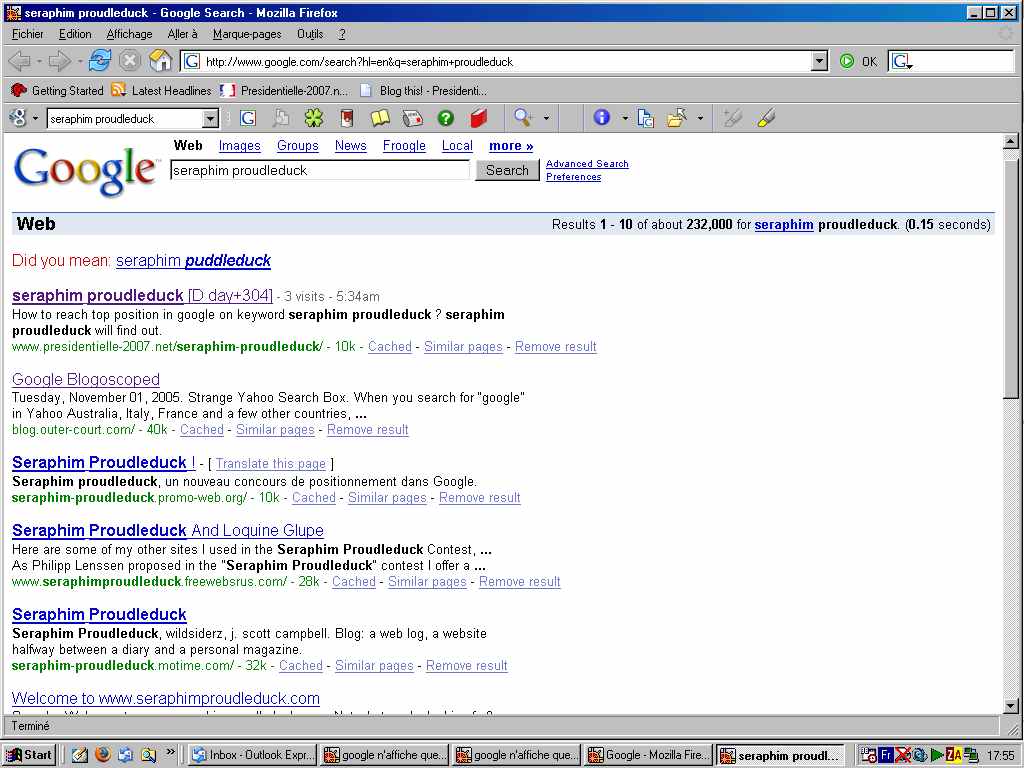Click the scrollbar down arrow

1010,706
